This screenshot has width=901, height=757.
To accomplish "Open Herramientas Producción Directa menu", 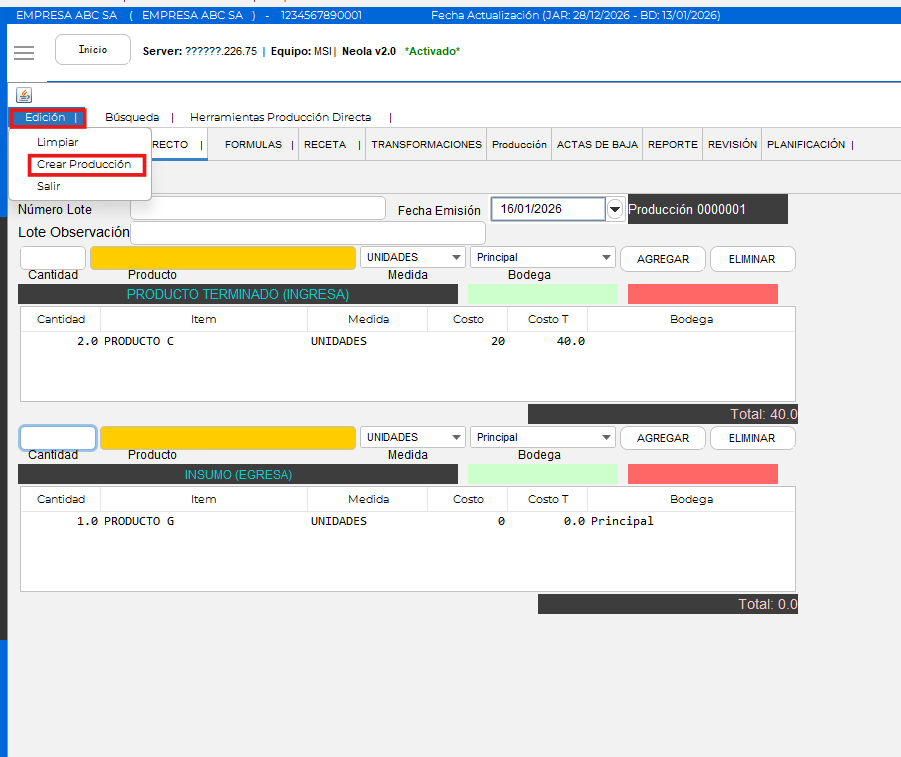I will [x=280, y=117].
